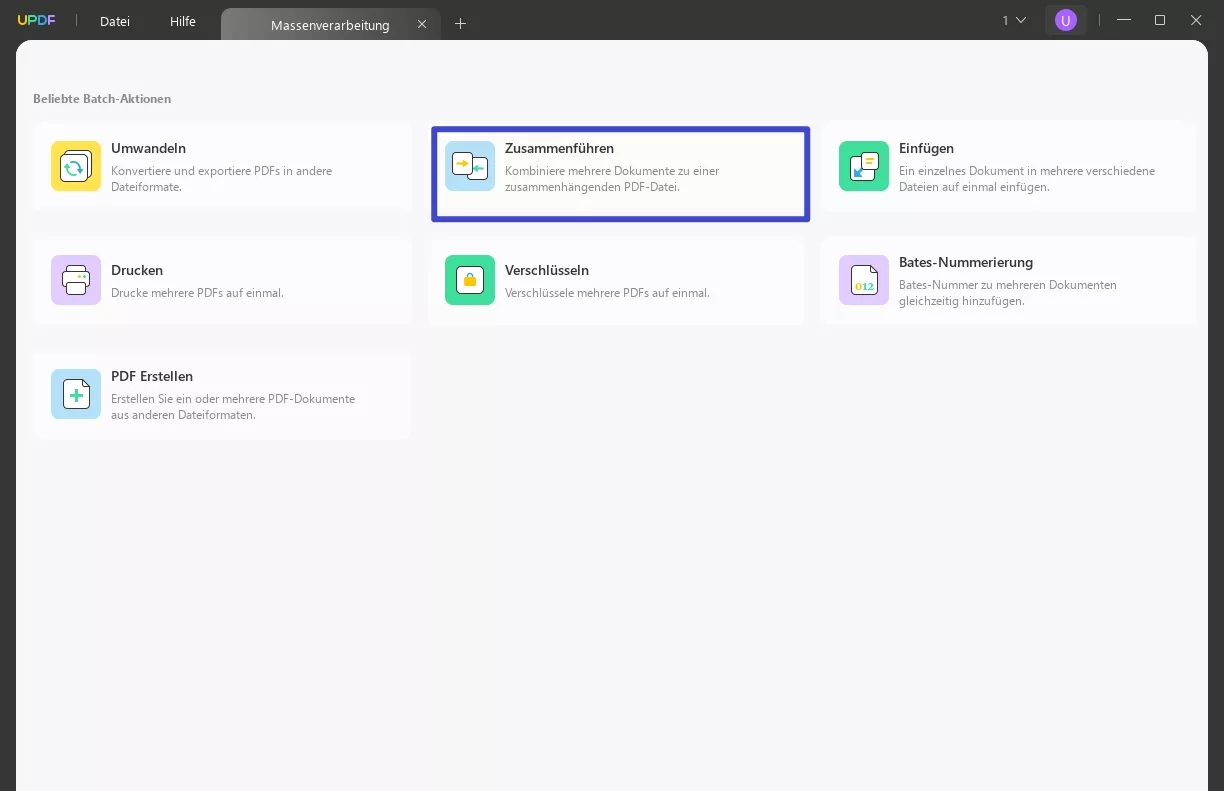Click the UPDF logo
This screenshot has width=1224, height=791.
[36, 19]
